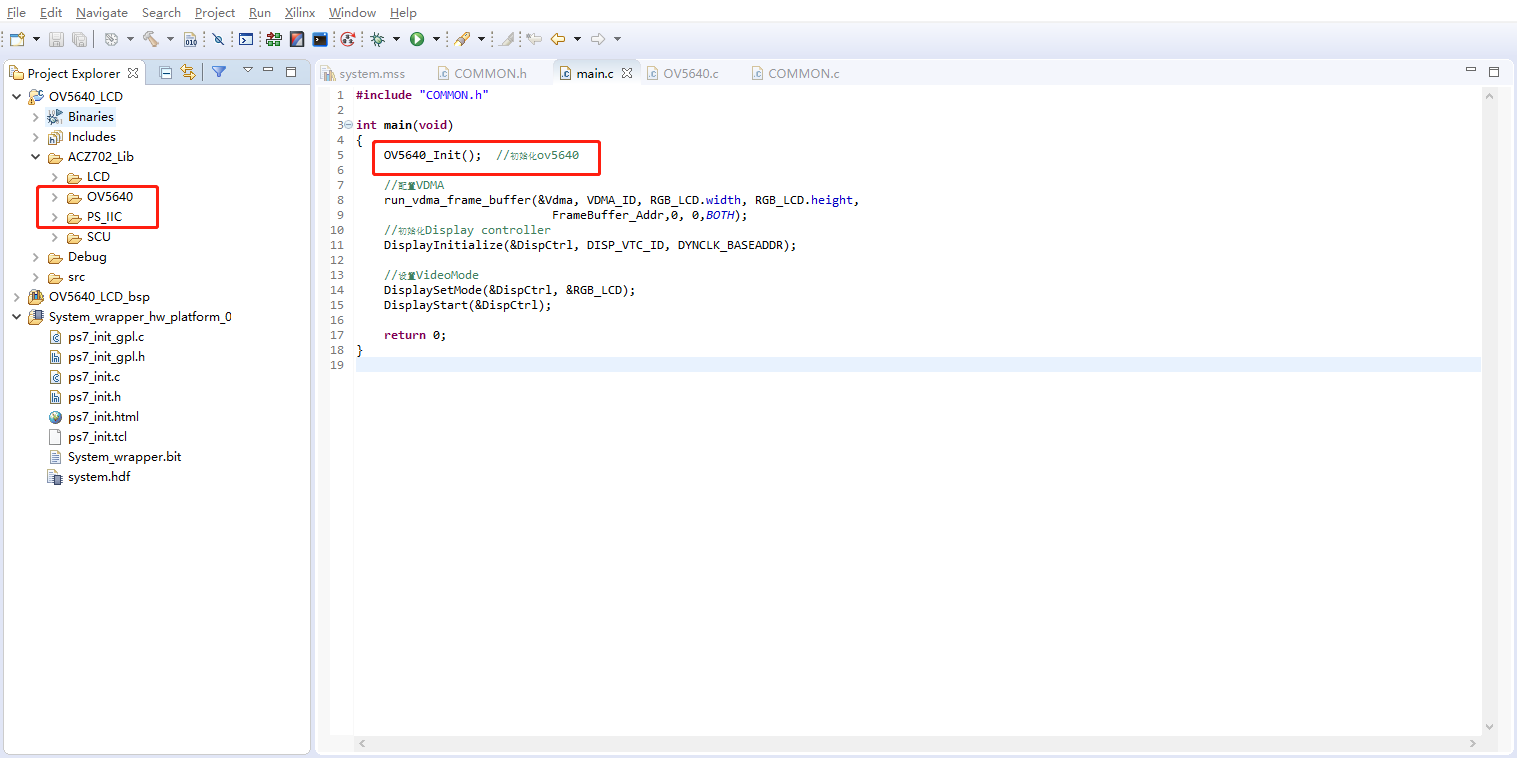Start debugging with the bug icon
The image size is (1517, 758).
[x=377, y=39]
